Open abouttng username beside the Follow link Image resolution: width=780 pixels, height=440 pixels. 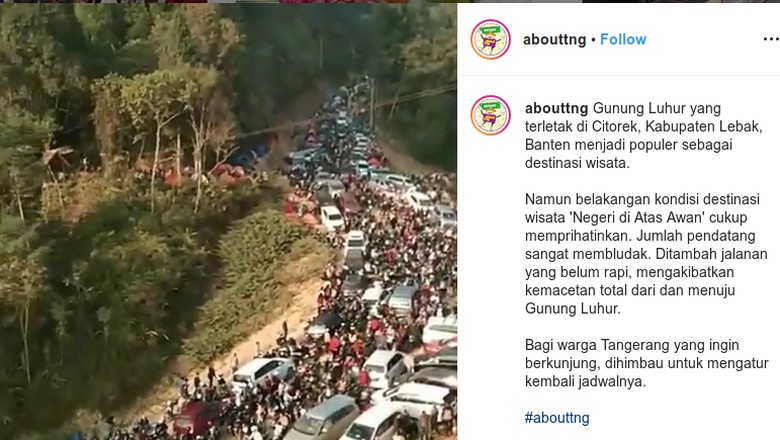point(554,39)
